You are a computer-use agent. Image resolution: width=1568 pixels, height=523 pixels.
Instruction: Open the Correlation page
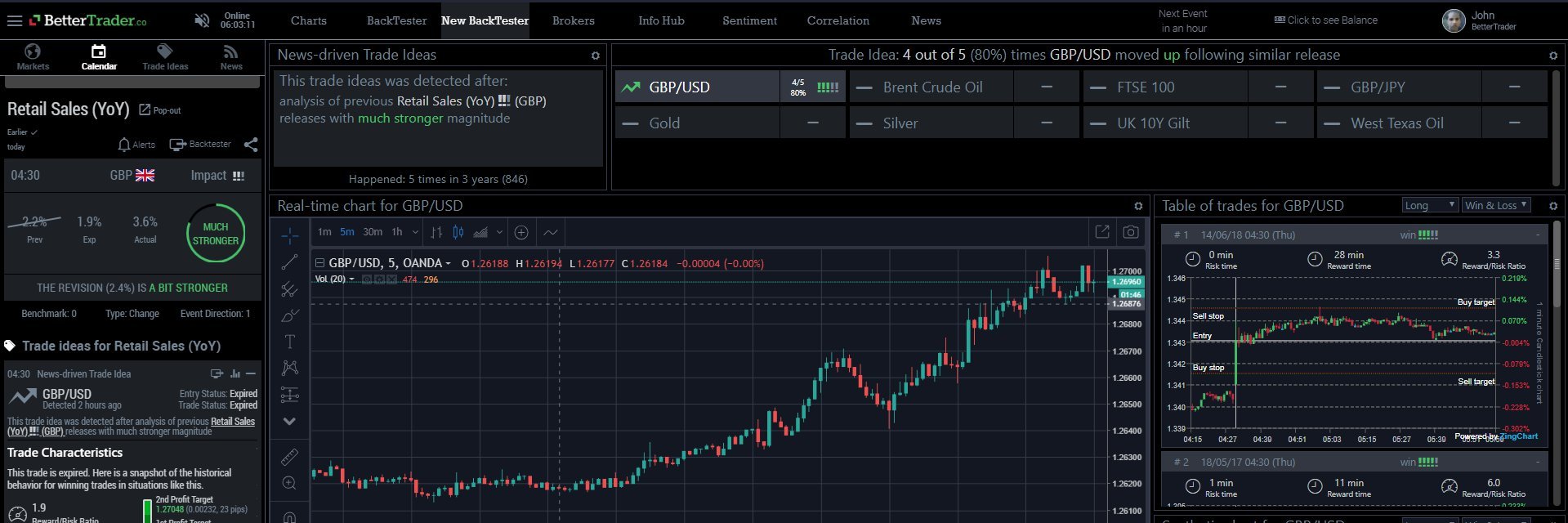tap(838, 20)
